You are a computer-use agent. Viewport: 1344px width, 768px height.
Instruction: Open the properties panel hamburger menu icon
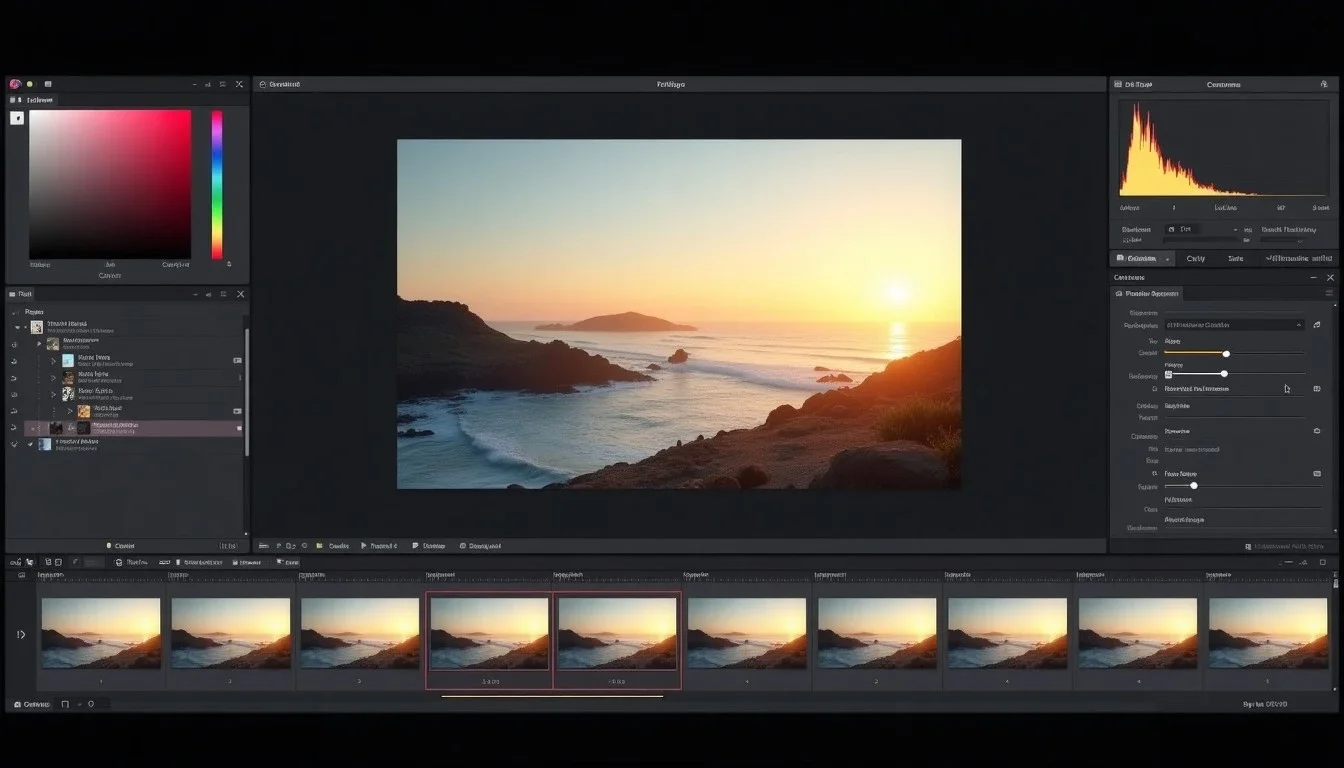point(1329,294)
